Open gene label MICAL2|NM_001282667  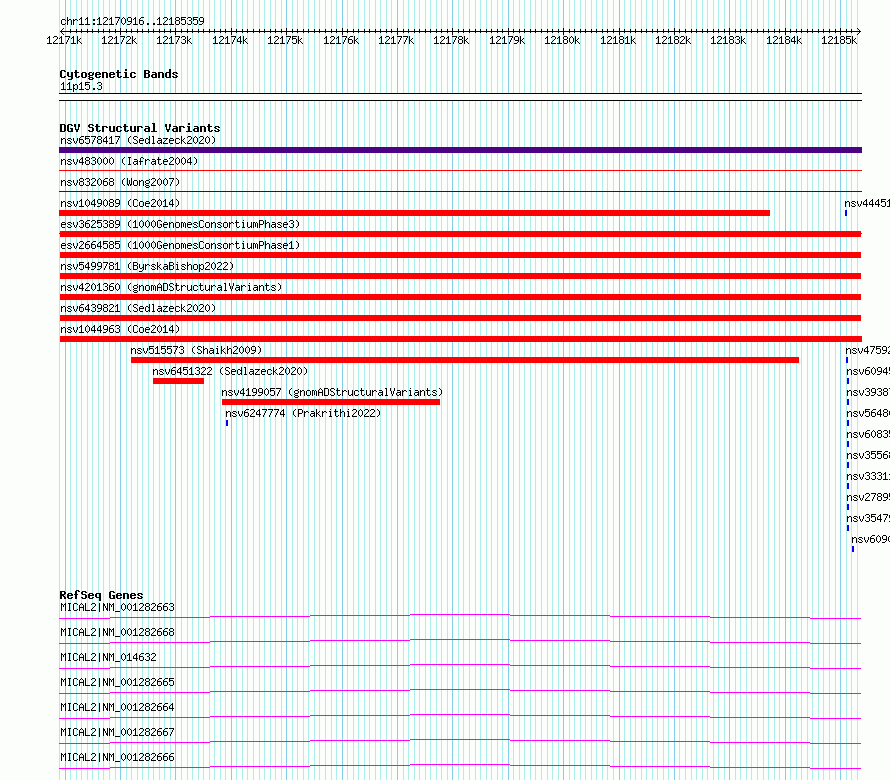117,732
